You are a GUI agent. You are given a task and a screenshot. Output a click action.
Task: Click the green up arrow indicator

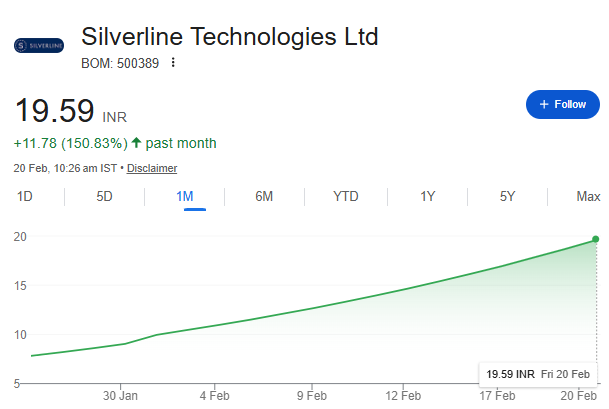click(136, 143)
